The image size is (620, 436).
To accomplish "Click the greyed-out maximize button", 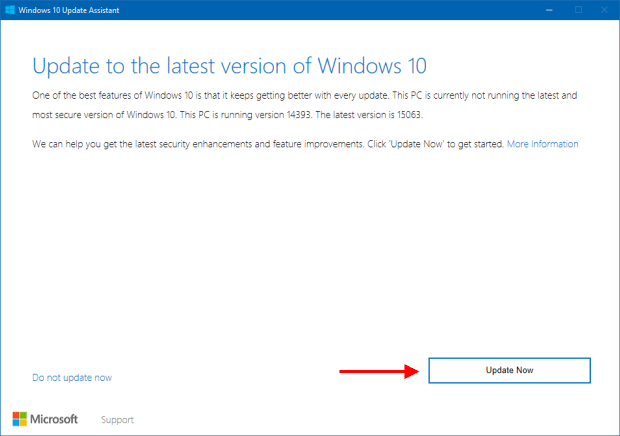I will pyautogui.click(x=577, y=9).
